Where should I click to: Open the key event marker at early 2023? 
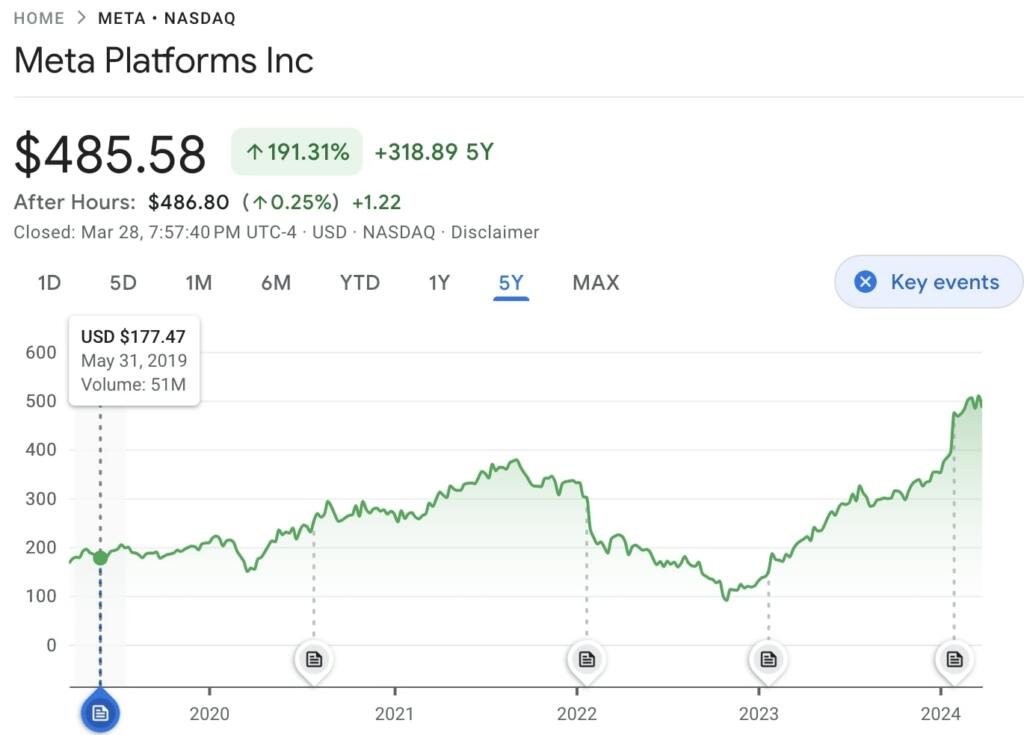(x=768, y=659)
